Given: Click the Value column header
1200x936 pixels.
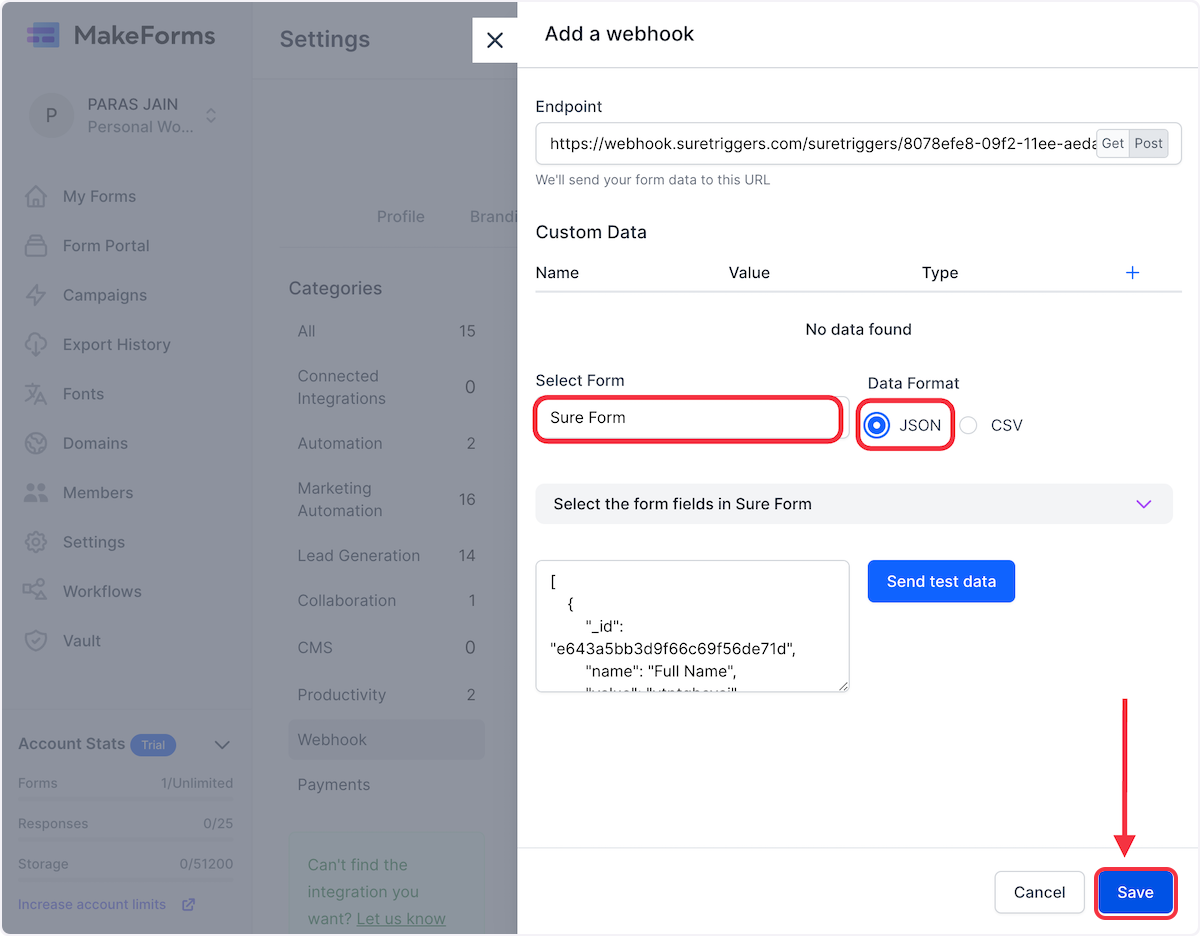Looking at the screenshot, I should click(x=749, y=272).
